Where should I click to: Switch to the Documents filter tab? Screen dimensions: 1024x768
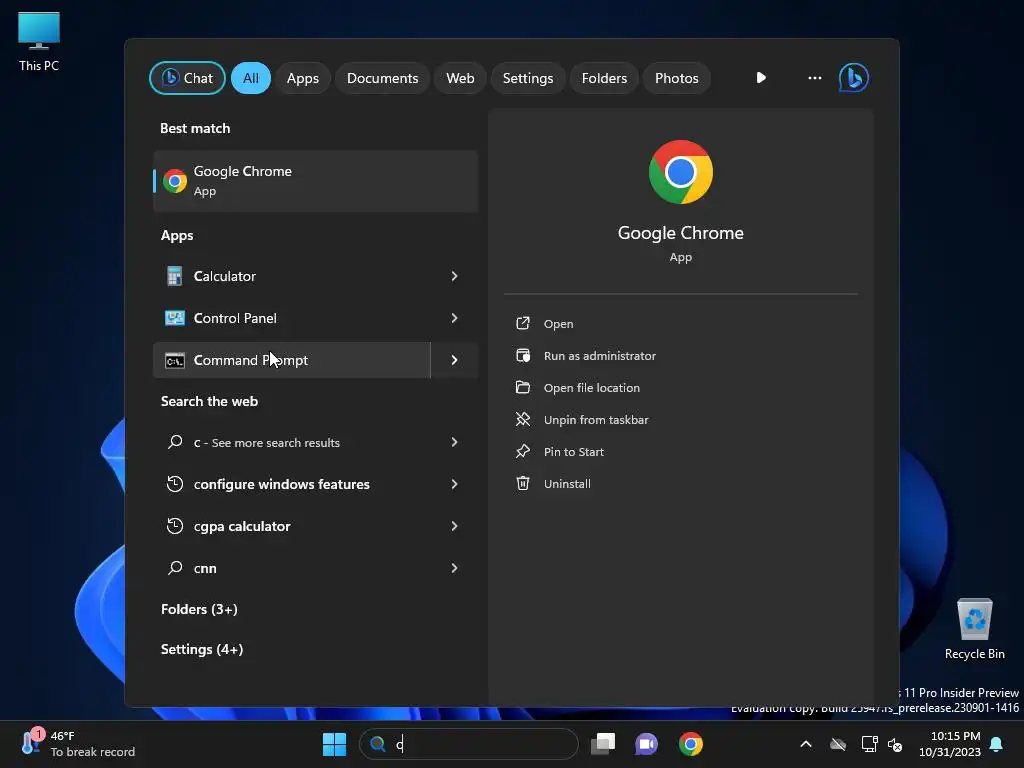(382, 78)
